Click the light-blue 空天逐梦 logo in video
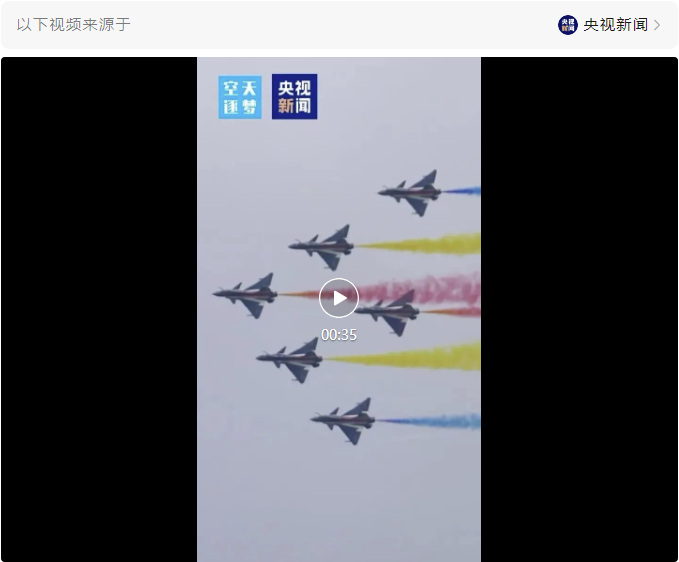The height and width of the screenshot is (562, 679). [x=240, y=97]
